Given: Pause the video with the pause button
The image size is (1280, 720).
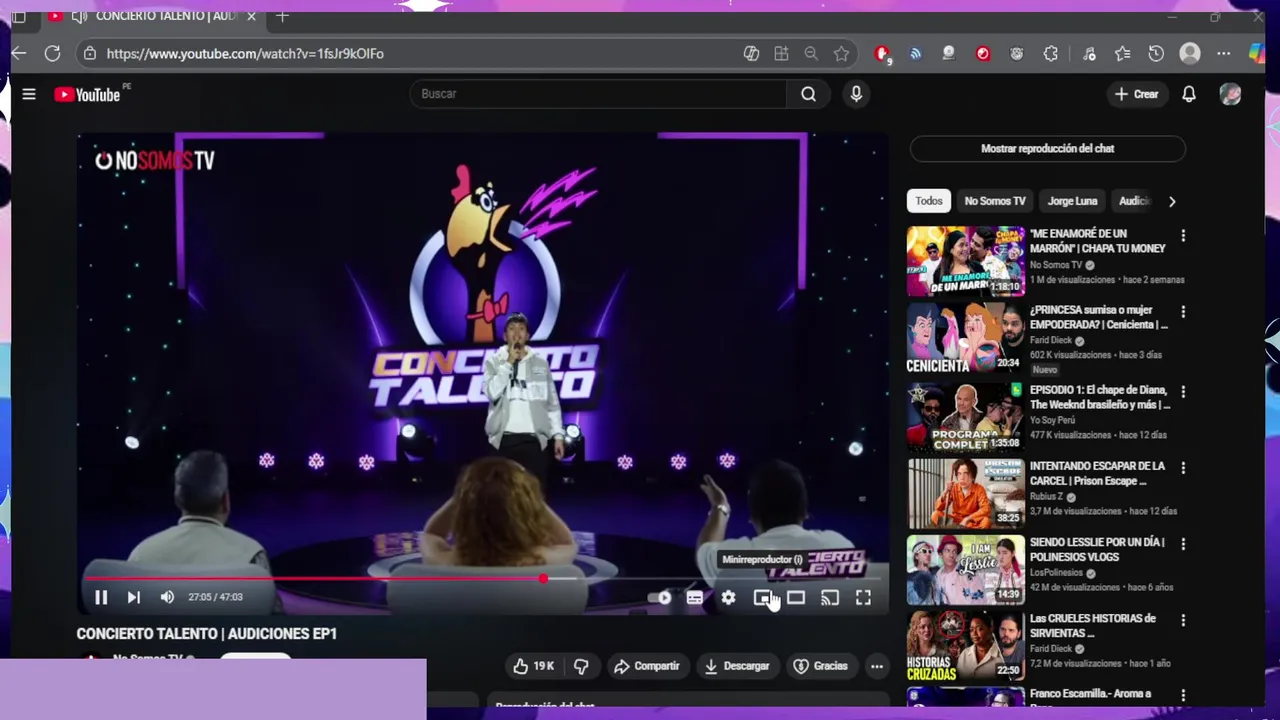Looking at the screenshot, I should [x=101, y=597].
